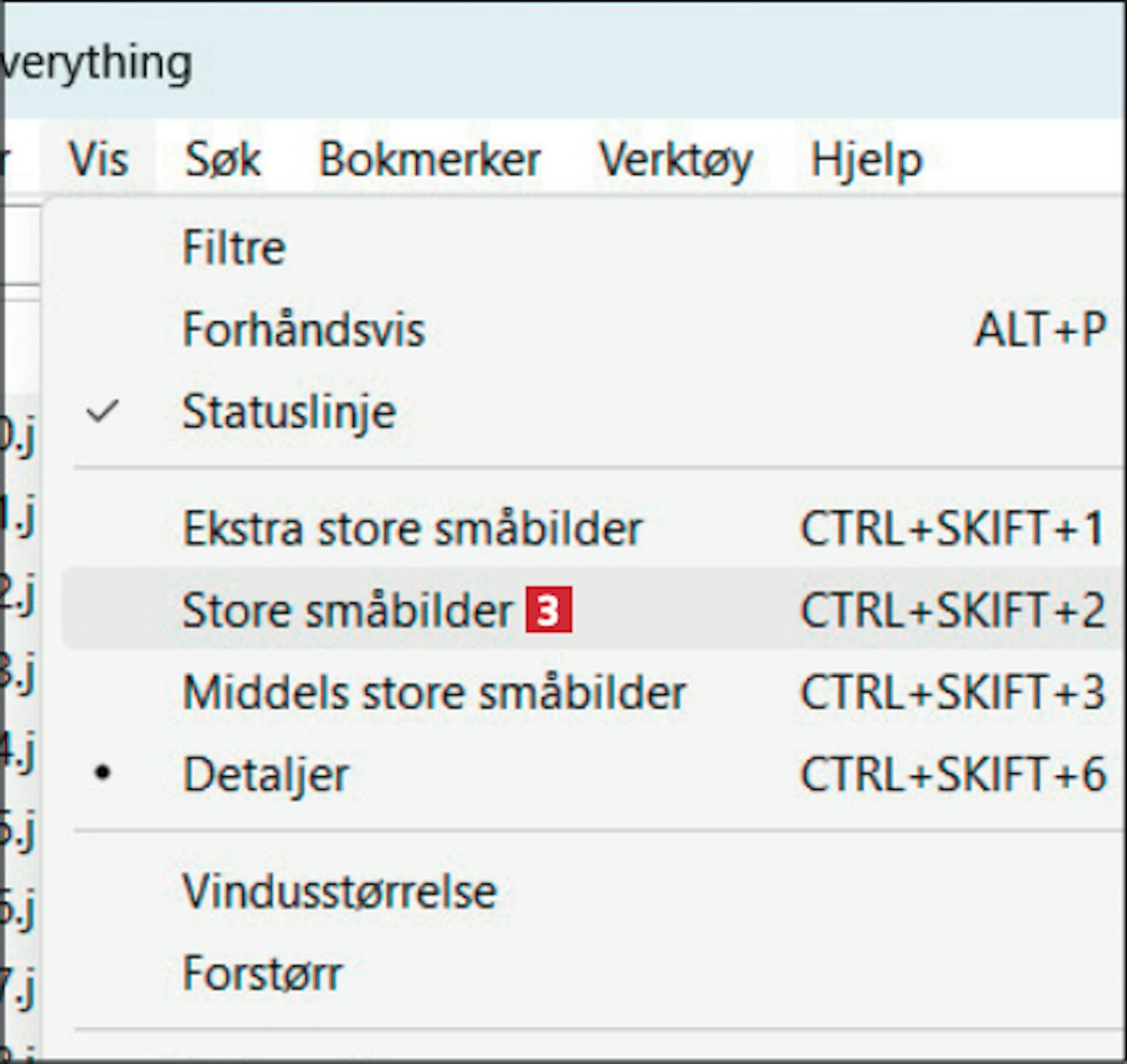1127x1064 pixels.
Task: Click the CTRL+SKIFT+6 shortcut label
Action: tap(953, 775)
